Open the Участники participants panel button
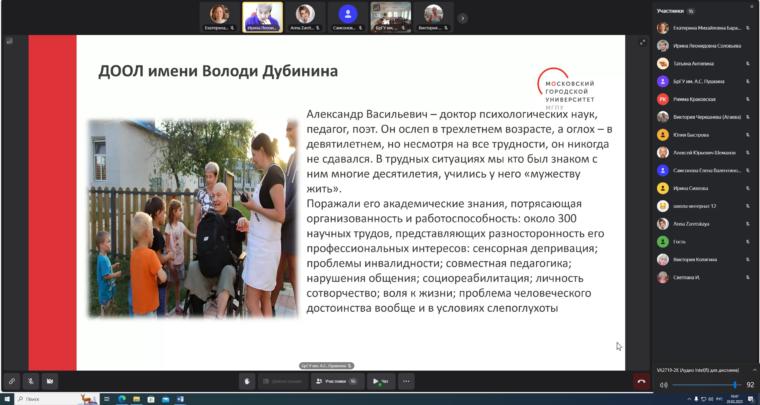Screen dimensions: 760x405 pyautogui.click(x=336, y=381)
